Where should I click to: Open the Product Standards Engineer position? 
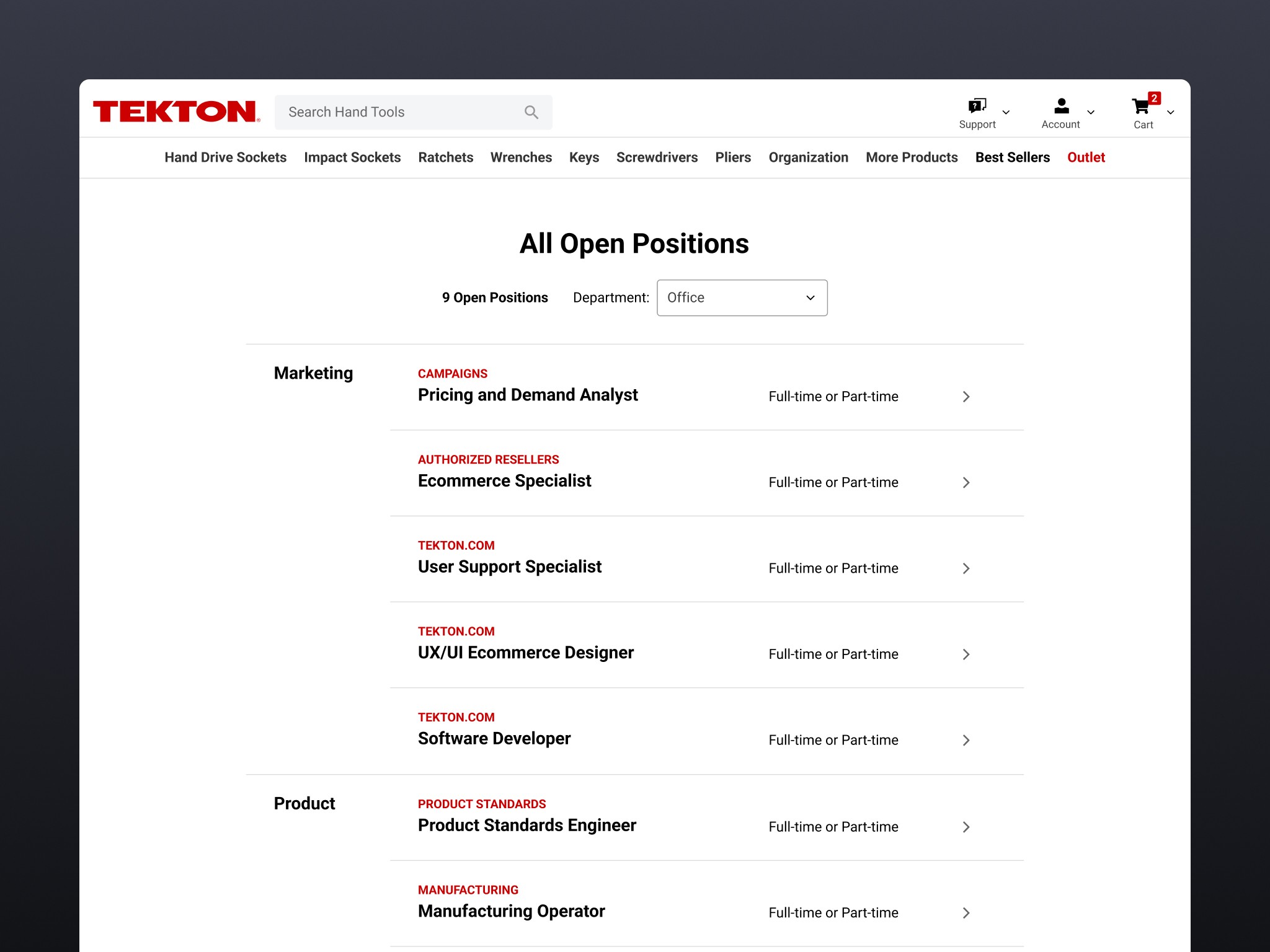tap(527, 826)
